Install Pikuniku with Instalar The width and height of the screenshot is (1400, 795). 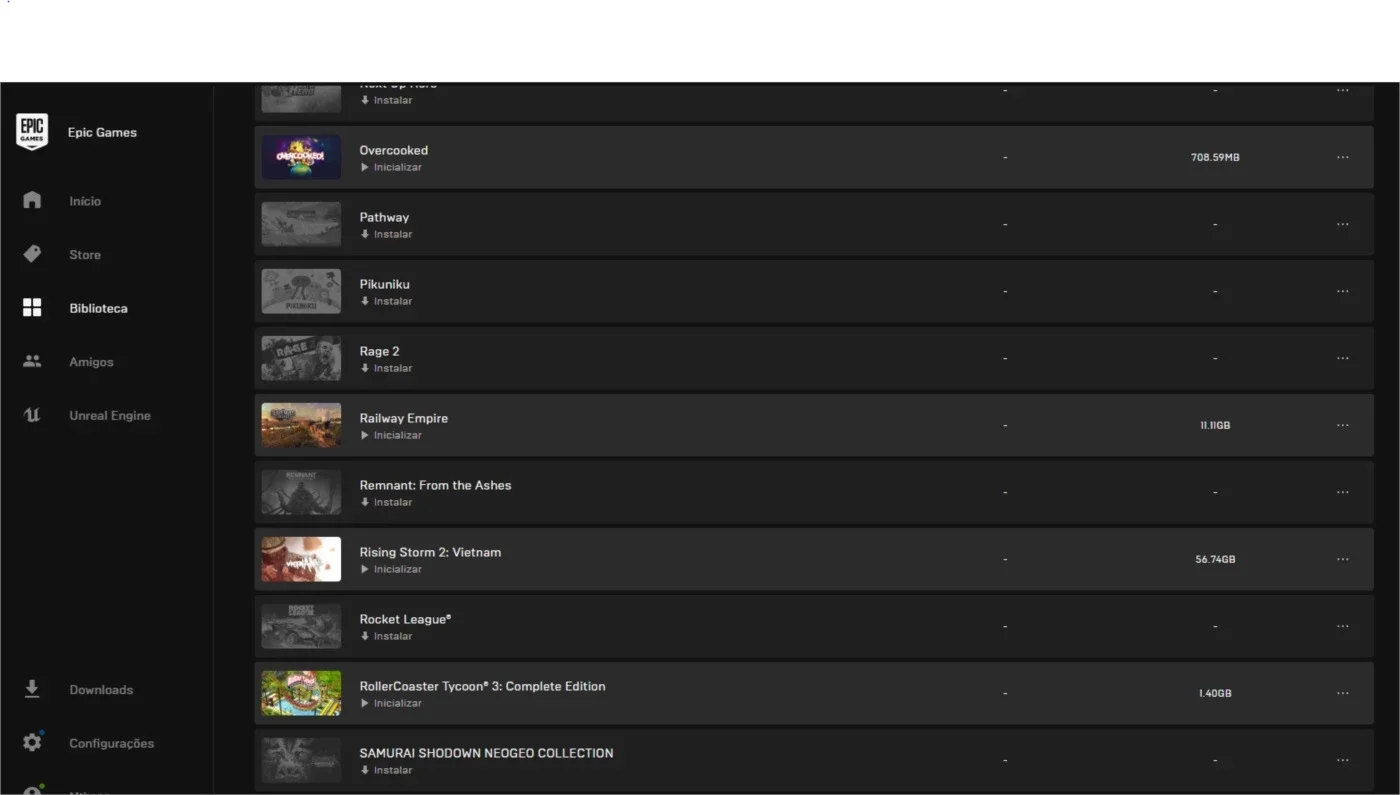[x=386, y=301]
